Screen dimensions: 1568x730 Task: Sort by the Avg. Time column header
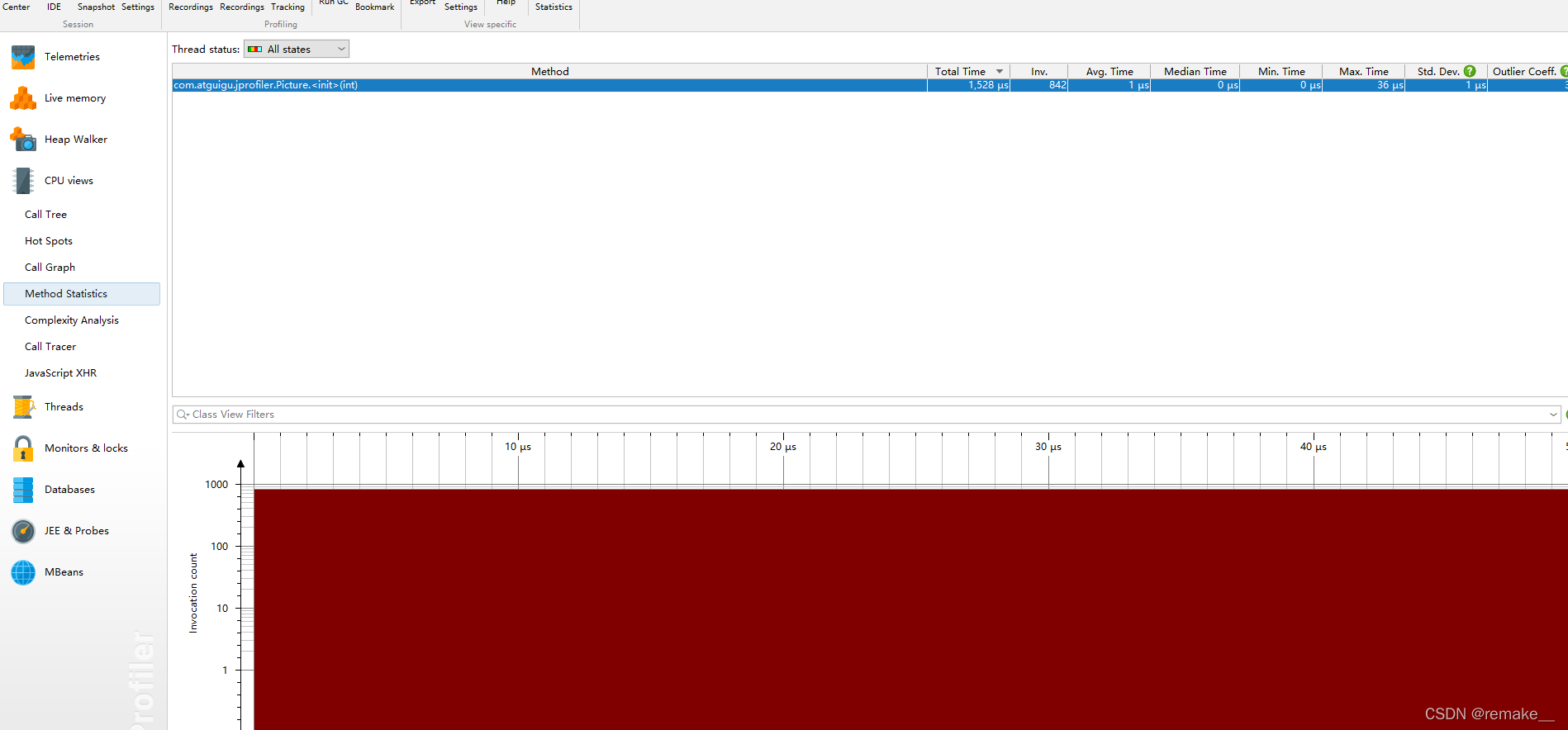[x=1109, y=72]
